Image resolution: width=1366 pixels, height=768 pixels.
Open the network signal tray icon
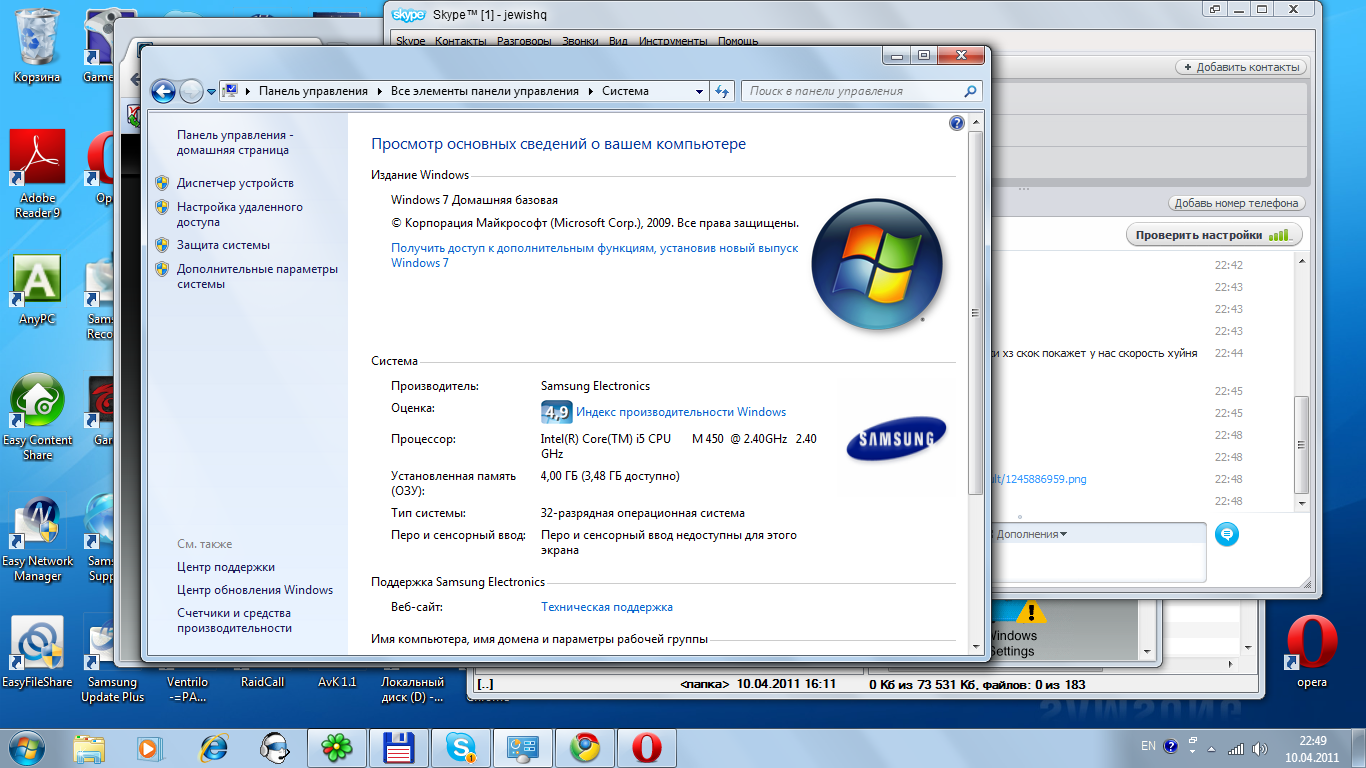pyautogui.click(x=1237, y=748)
